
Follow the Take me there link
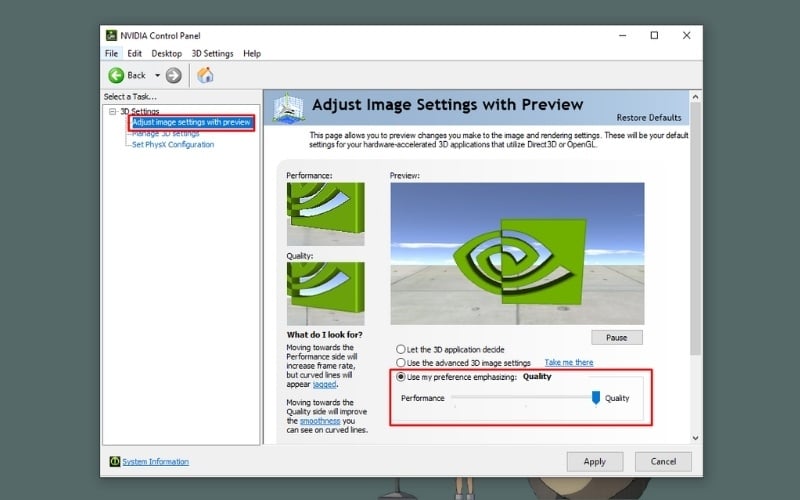568,362
